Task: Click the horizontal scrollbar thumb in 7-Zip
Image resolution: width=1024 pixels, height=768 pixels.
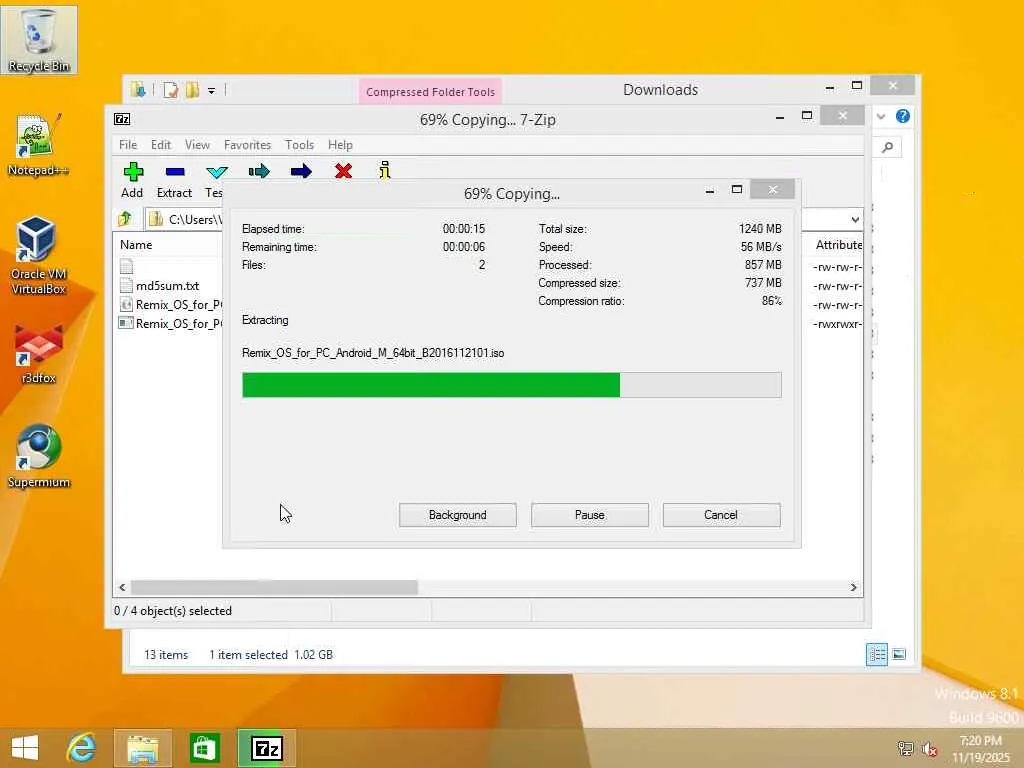Action: [x=274, y=587]
